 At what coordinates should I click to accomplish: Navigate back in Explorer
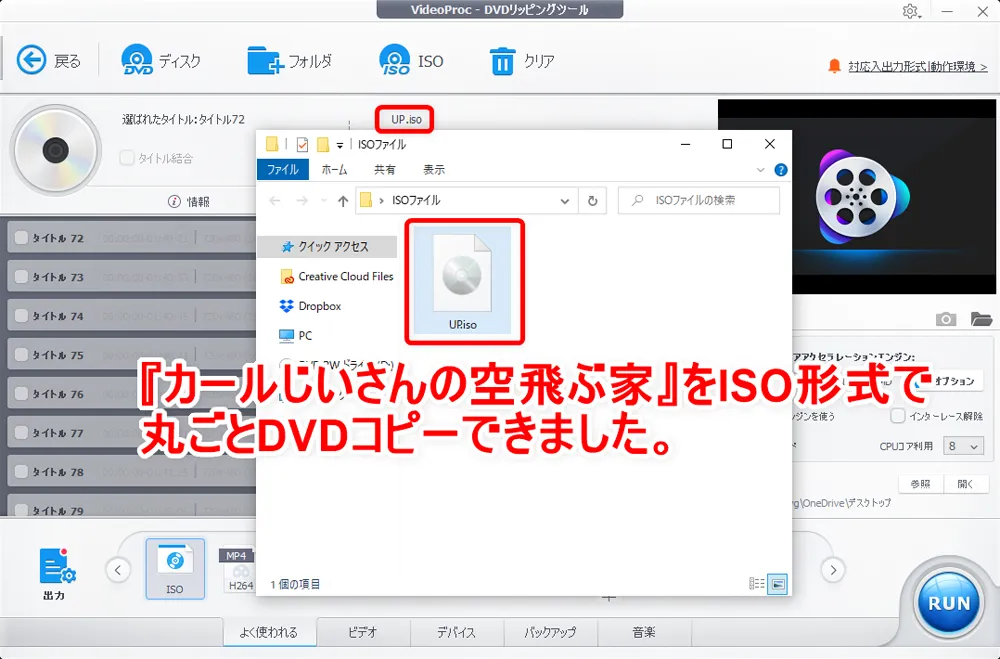coord(275,201)
